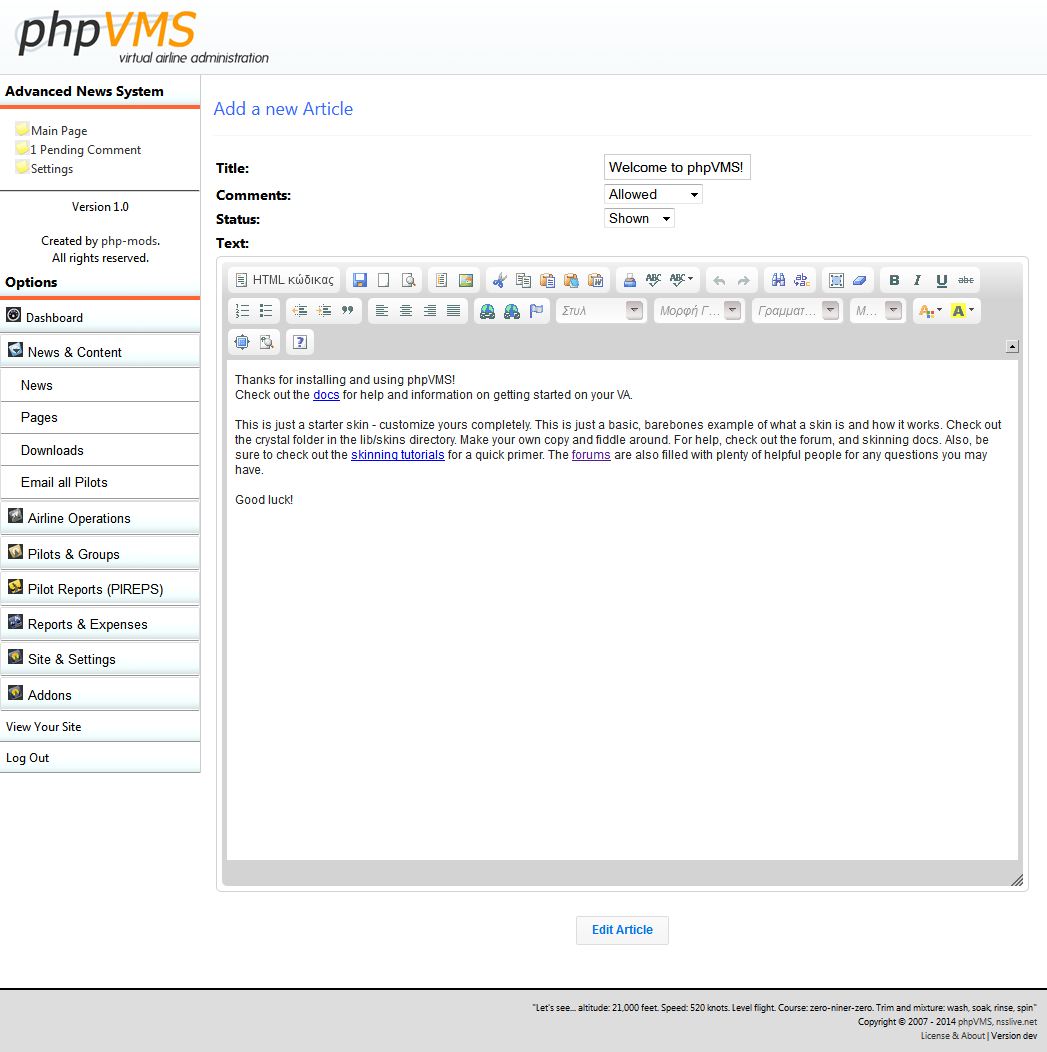The image size is (1047, 1052).
Task: Insert a bulleted list
Action: coord(266,311)
